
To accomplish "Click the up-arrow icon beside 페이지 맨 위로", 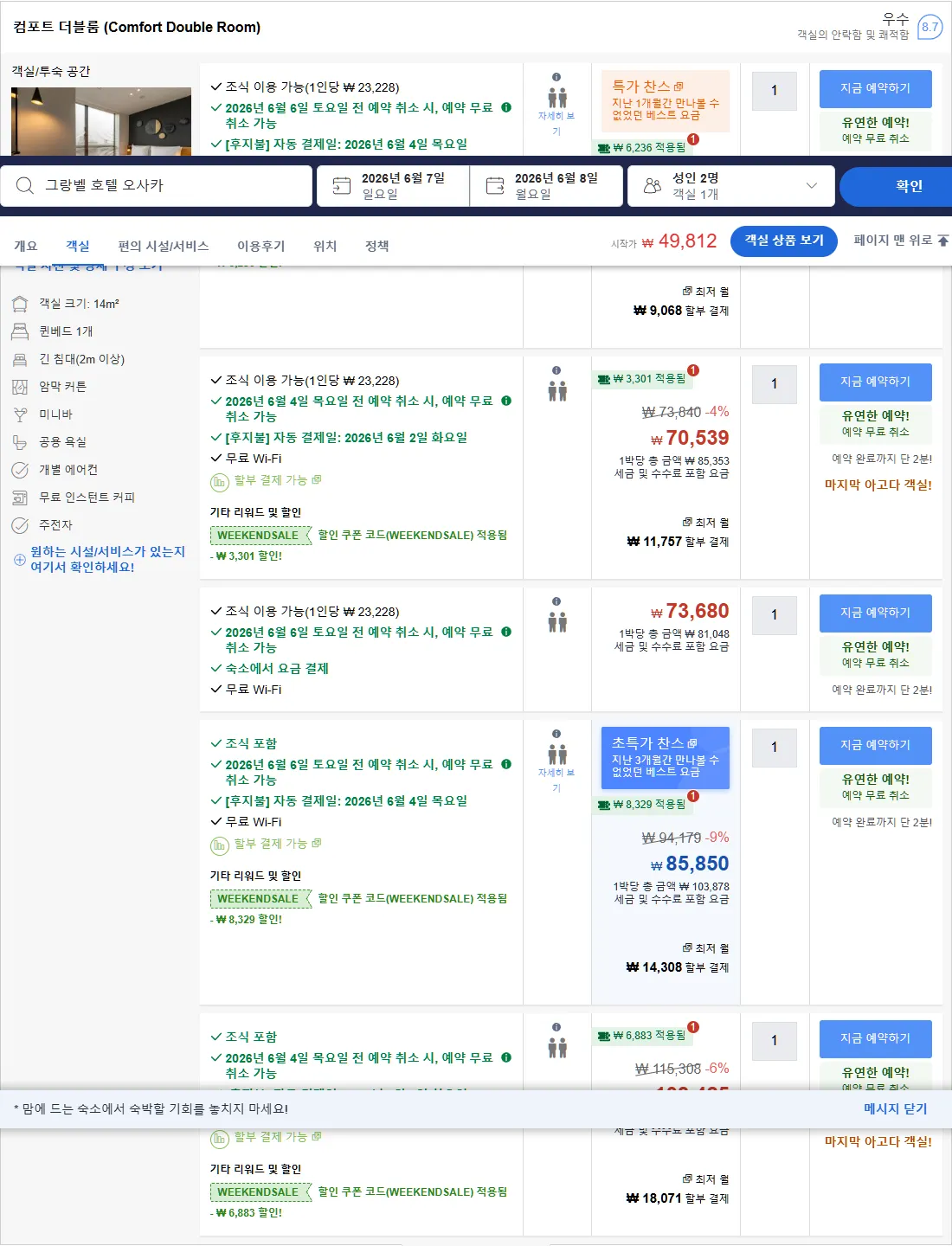I will pyautogui.click(x=943, y=241).
